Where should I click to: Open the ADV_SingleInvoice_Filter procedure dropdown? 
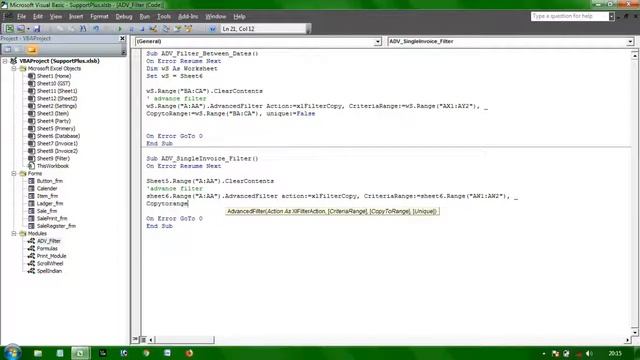(x=630, y=42)
